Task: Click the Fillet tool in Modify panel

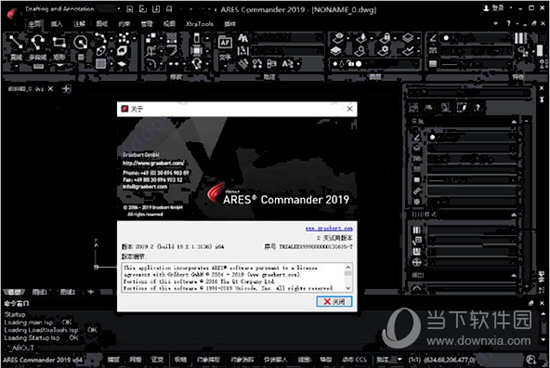Action: point(151,63)
